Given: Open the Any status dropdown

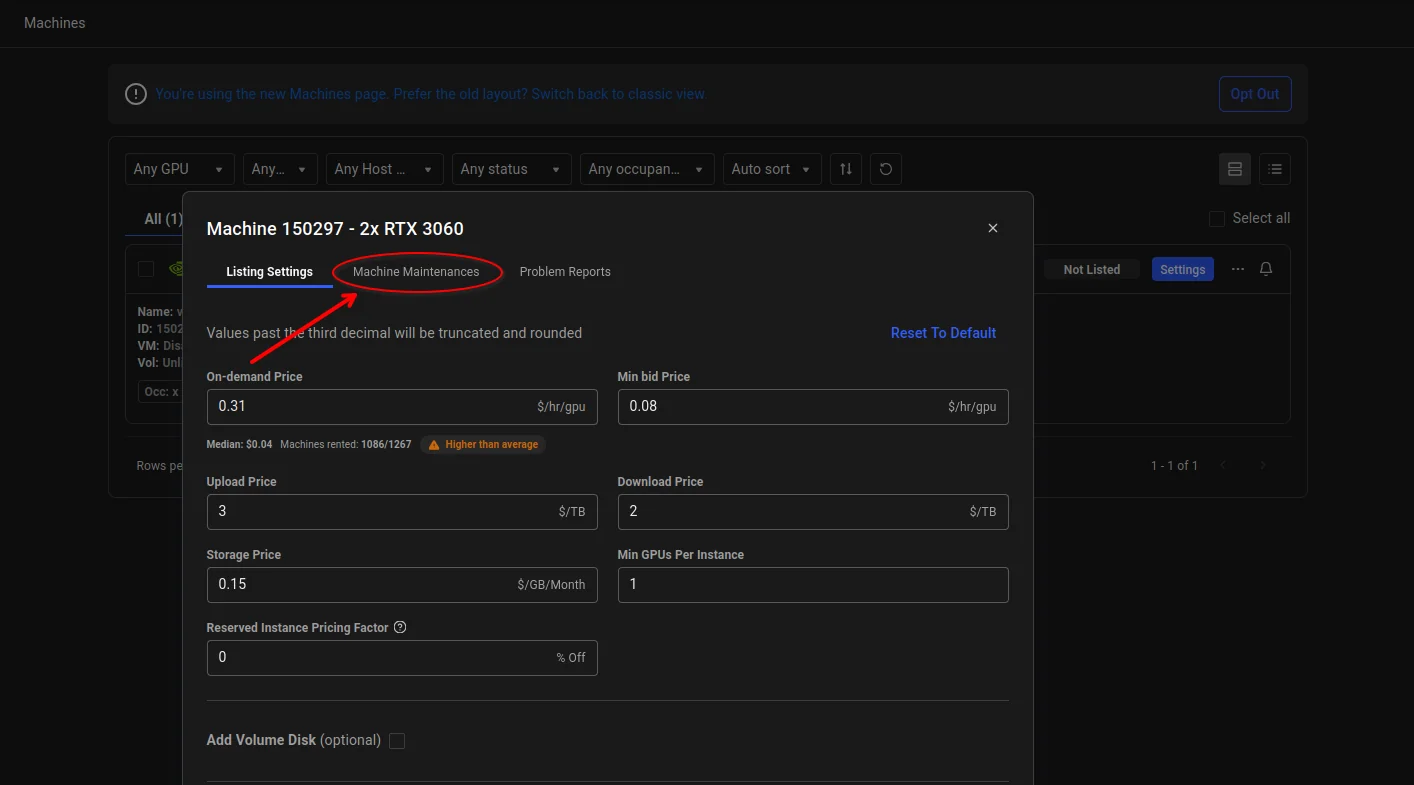Looking at the screenshot, I should click(511, 169).
